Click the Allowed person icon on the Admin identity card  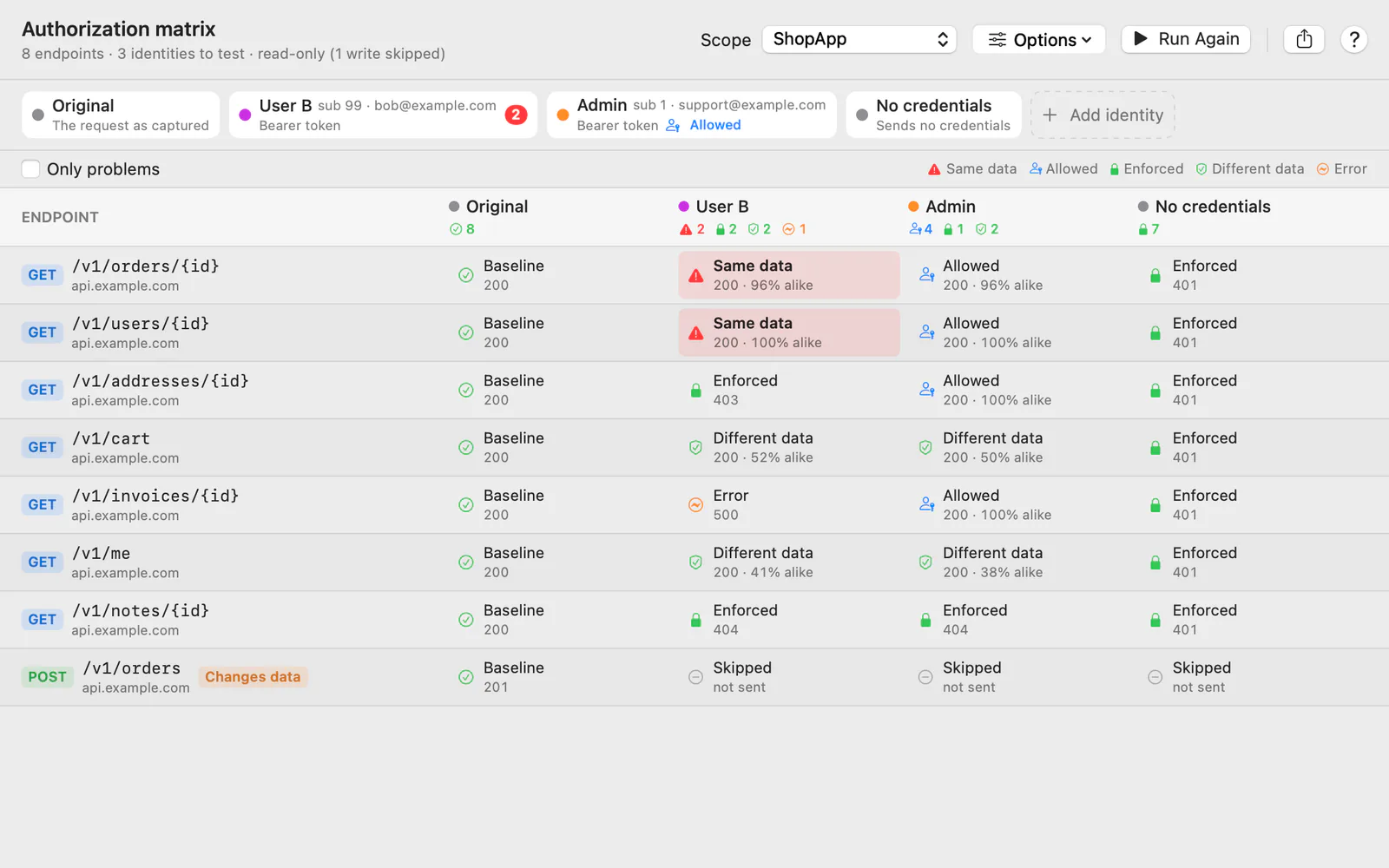point(673,126)
